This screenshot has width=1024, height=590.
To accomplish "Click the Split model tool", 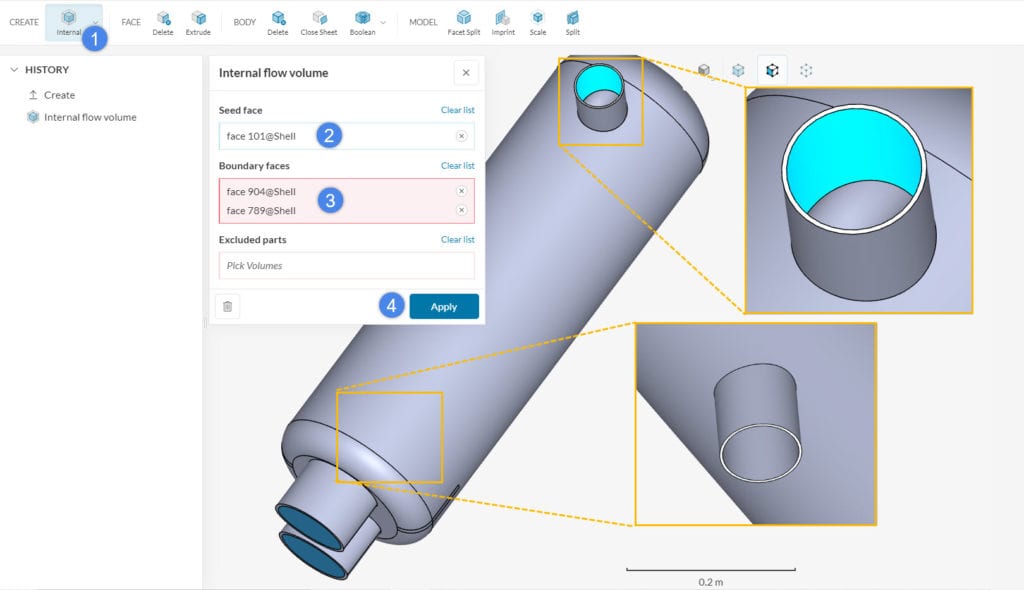I will pyautogui.click(x=572, y=21).
